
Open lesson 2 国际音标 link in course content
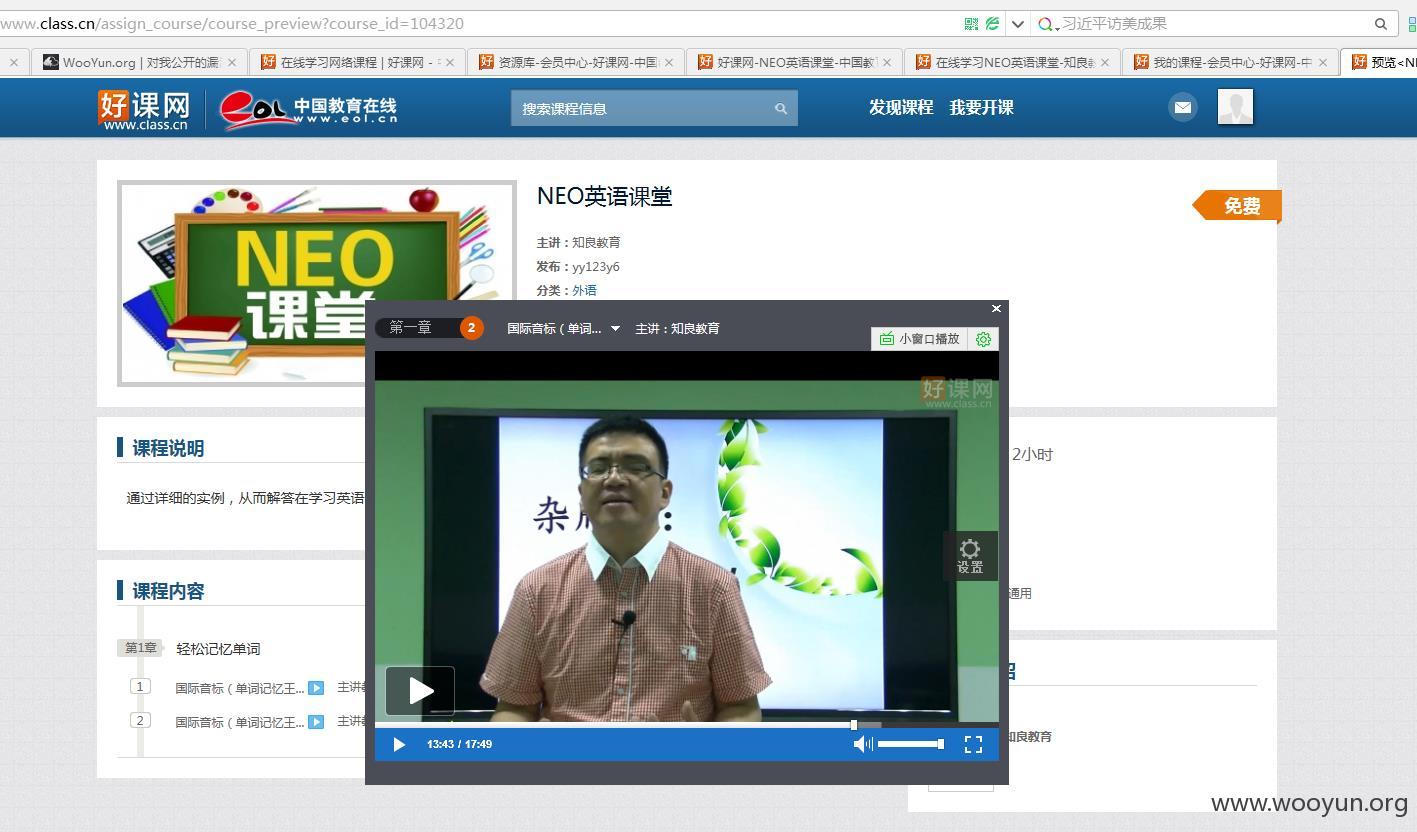[x=239, y=722]
